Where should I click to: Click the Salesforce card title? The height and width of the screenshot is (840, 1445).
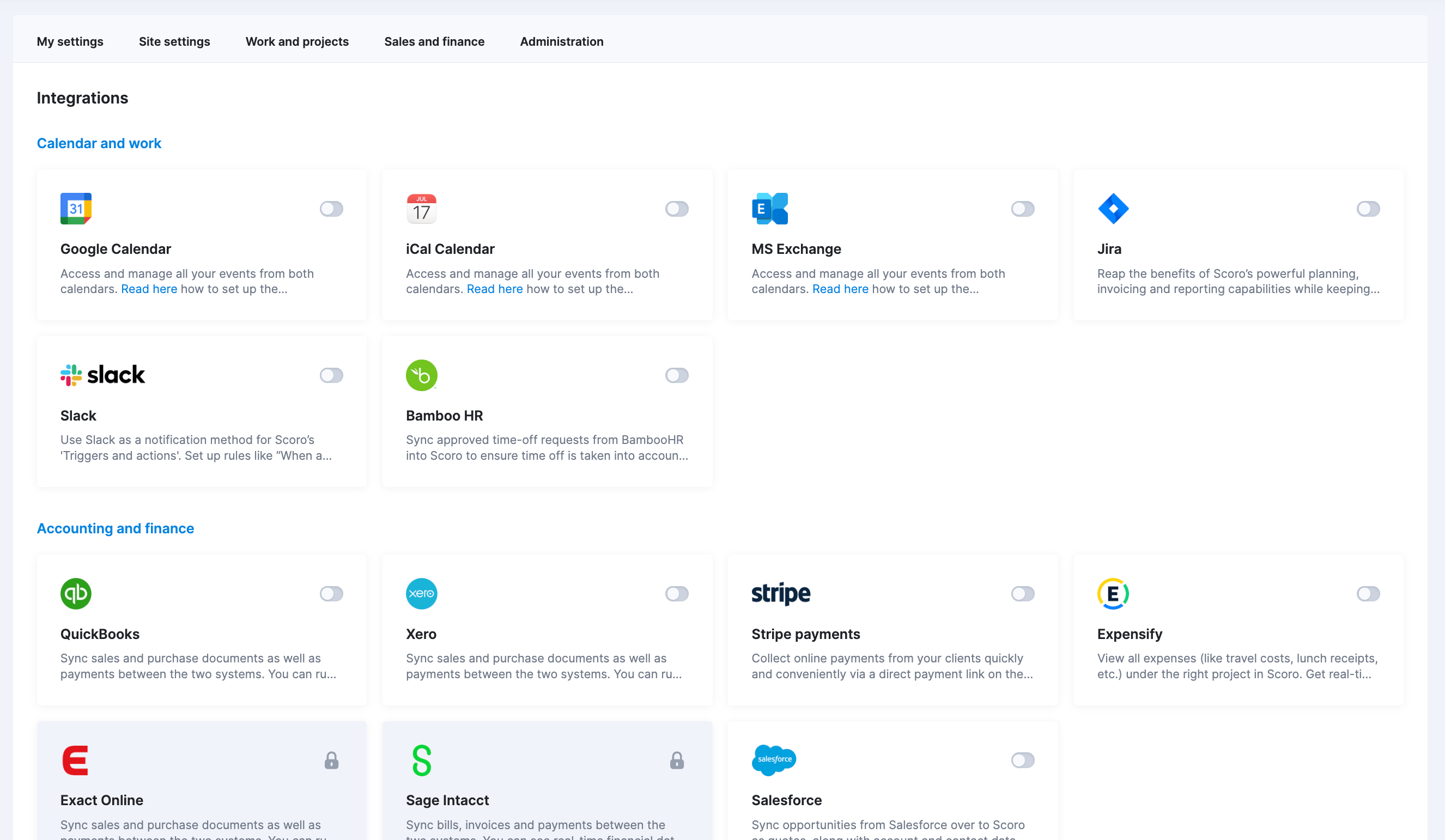click(x=787, y=800)
